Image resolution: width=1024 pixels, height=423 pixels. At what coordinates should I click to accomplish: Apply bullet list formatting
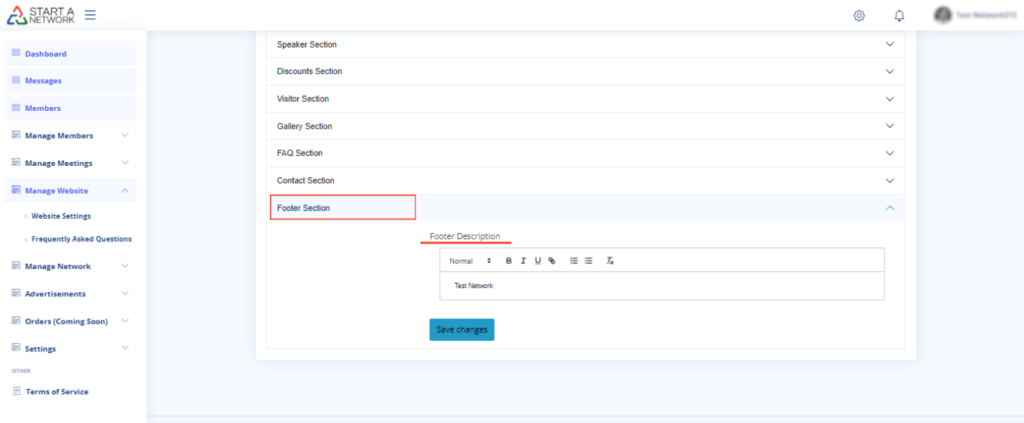[589, 260]
